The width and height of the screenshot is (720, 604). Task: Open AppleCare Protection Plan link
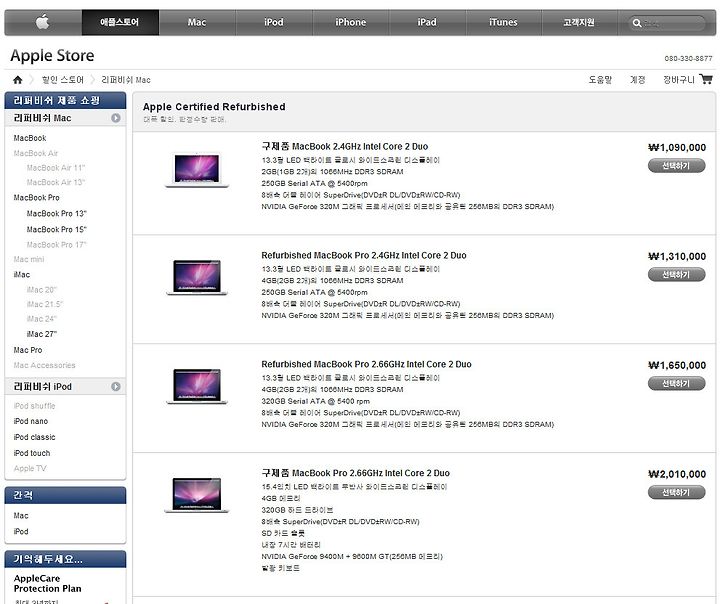click(x=48, y=583)
